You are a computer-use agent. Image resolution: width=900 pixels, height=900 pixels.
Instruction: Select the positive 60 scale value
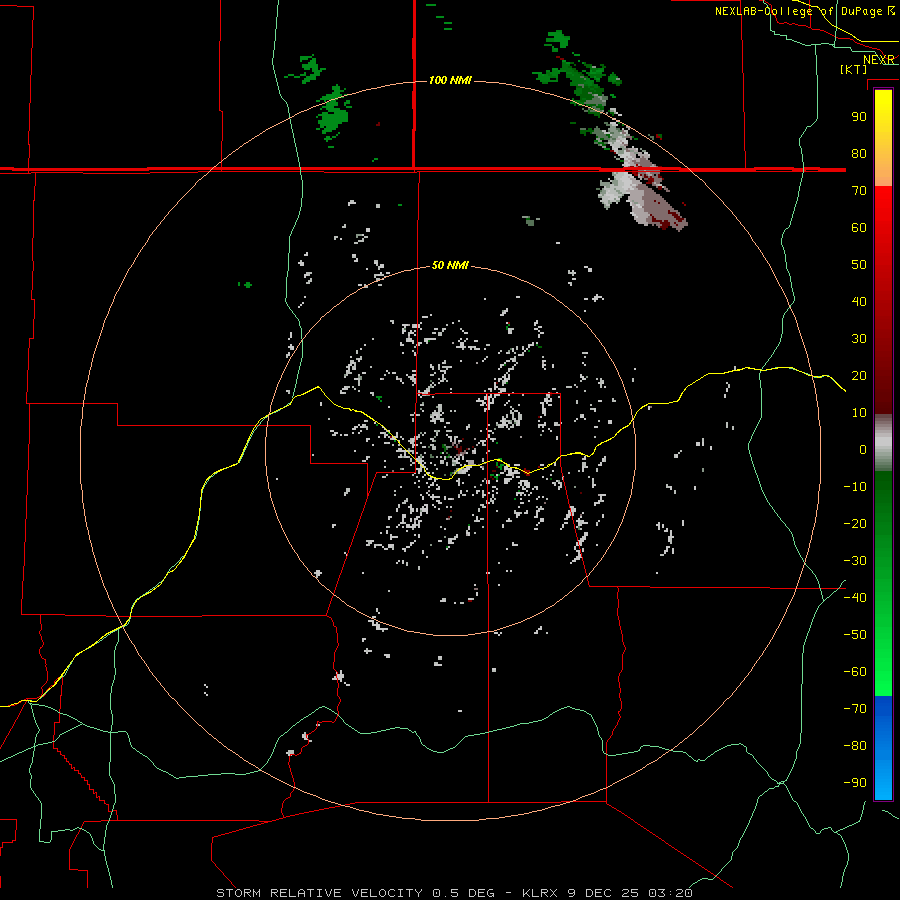859,227
